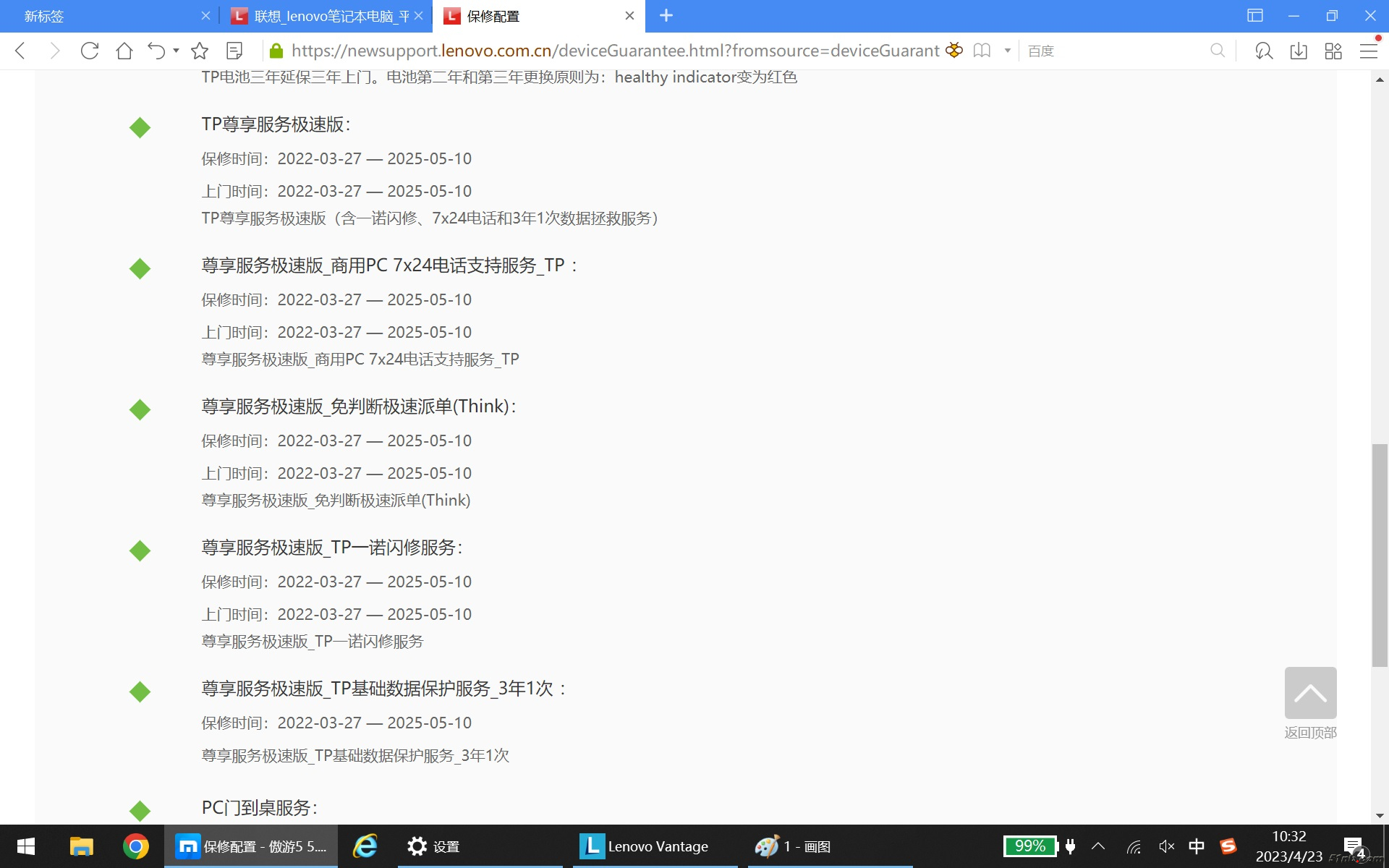Click the search magnifier icon

(x=1218, y=51)
